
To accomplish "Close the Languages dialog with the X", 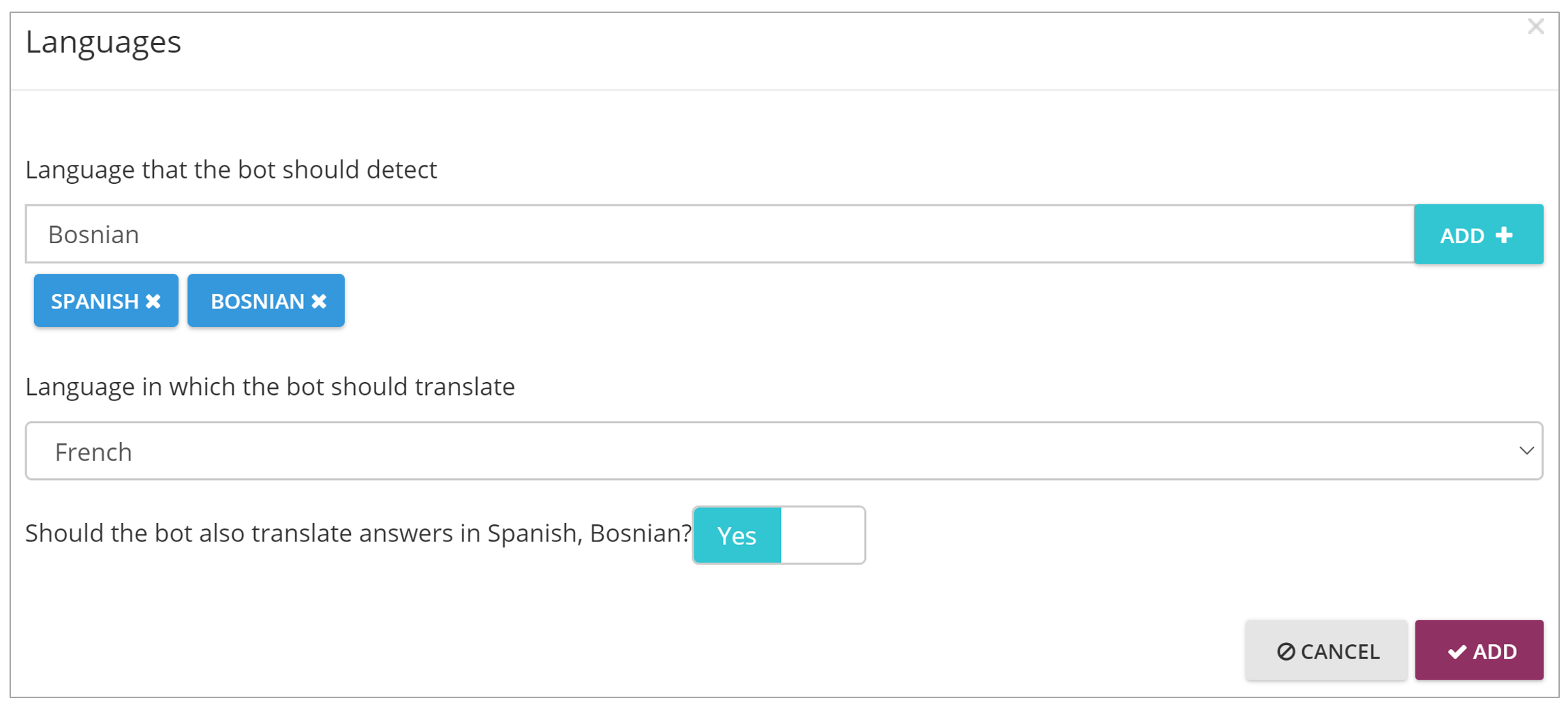I will pyautogui.click(x=1536, y=27).
